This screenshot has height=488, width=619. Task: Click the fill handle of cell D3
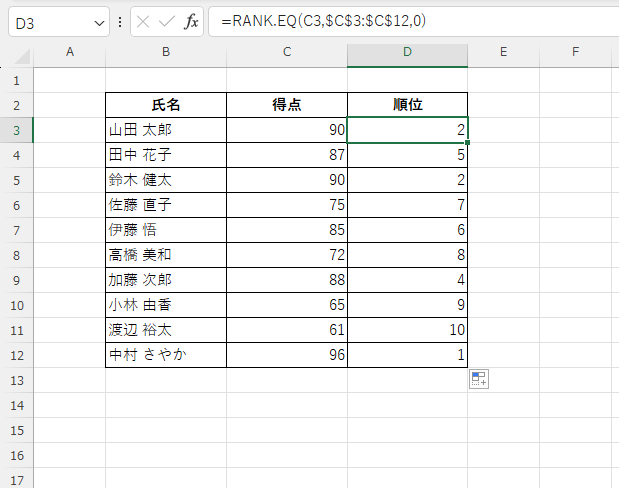(x=467, y=143)
